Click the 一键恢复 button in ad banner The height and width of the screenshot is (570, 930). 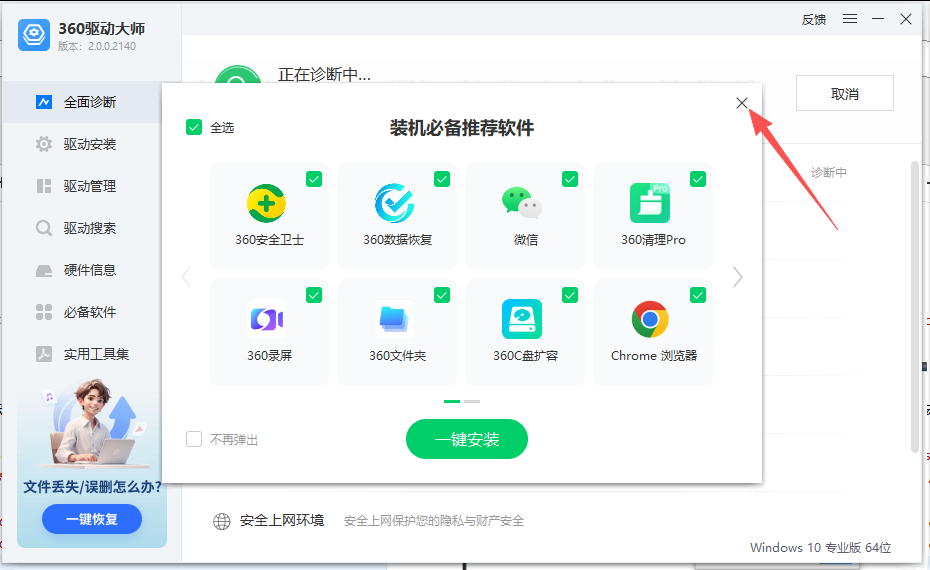(x=92, y=519)
